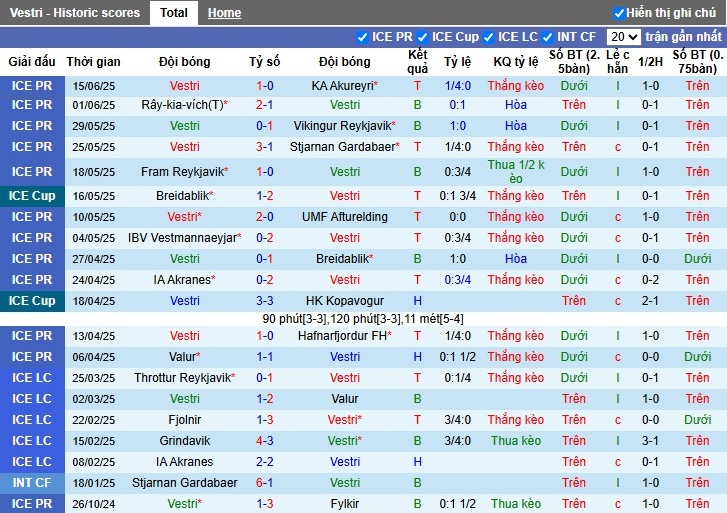Click ICE Cup label on 18/04/25 row
727x513 pixels.
click(x=32, y=301)
